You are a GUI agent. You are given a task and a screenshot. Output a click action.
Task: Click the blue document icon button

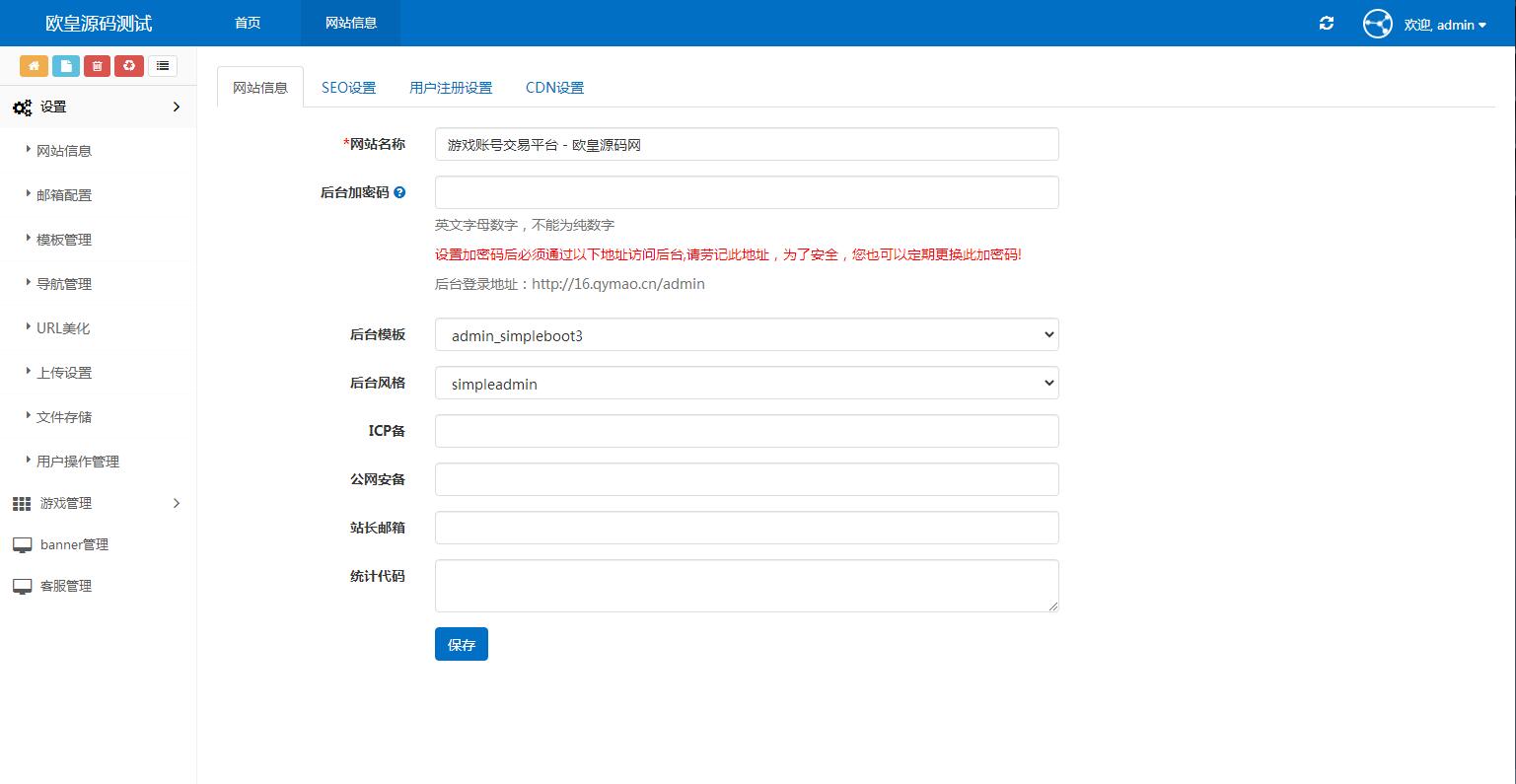tap(66, 66)
